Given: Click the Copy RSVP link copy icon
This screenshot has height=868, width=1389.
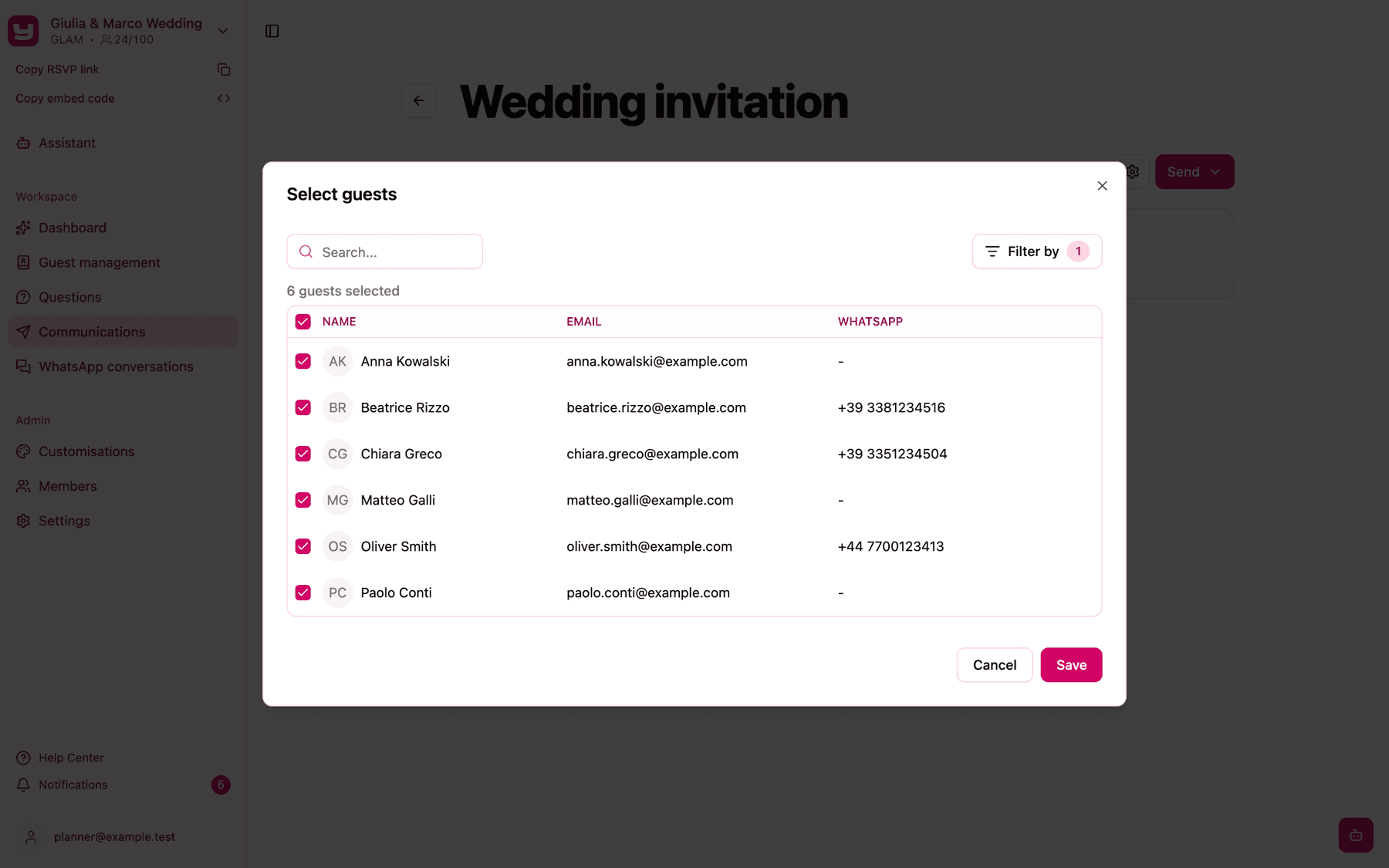Looking at the screenshot, I should click(x=224, y=69).
